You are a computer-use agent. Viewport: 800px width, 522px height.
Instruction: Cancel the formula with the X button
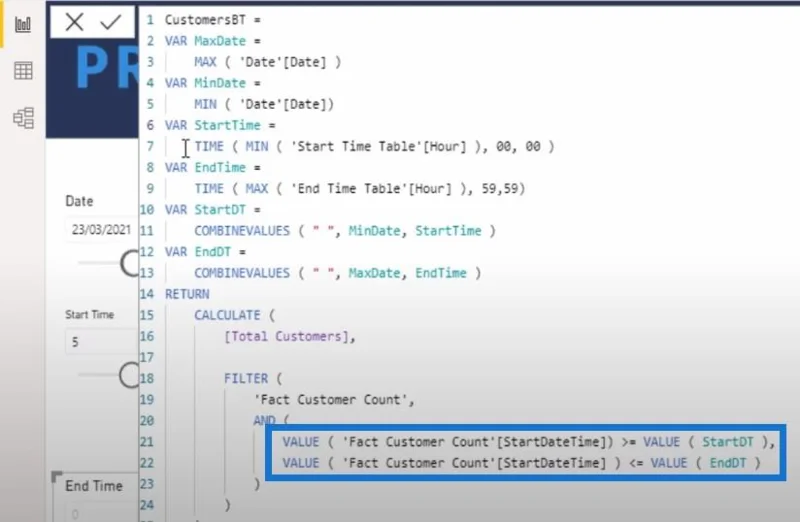click(x=74, y=22)
